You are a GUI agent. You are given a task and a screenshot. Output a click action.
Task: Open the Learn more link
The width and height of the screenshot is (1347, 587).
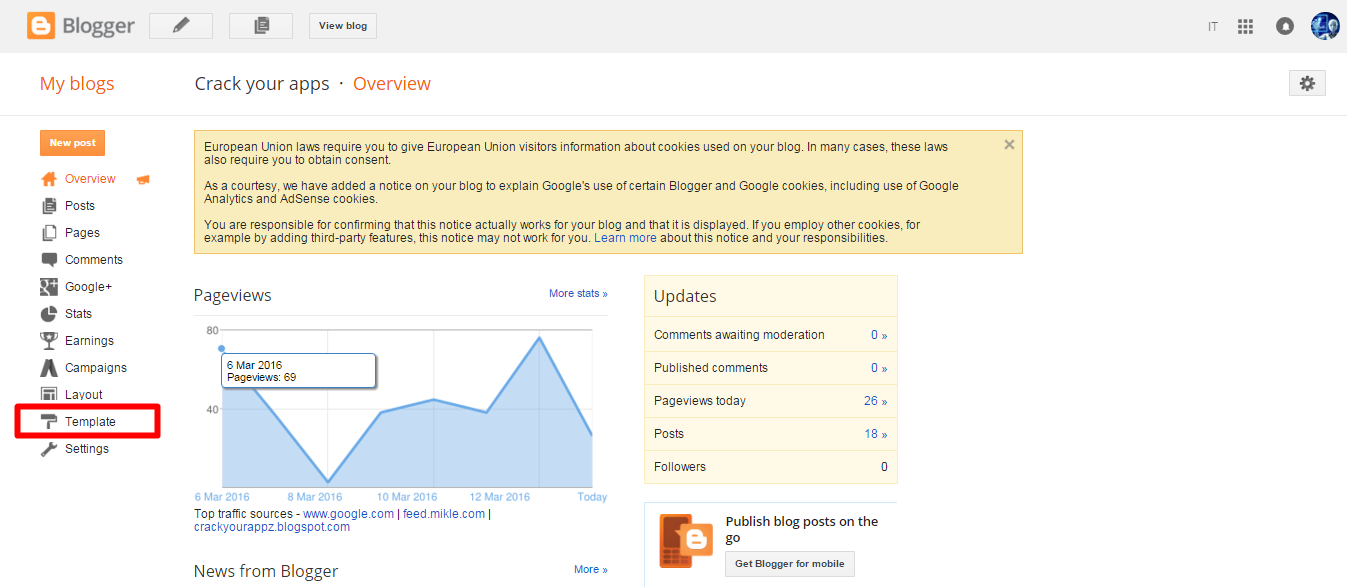[x=626, y=238]
